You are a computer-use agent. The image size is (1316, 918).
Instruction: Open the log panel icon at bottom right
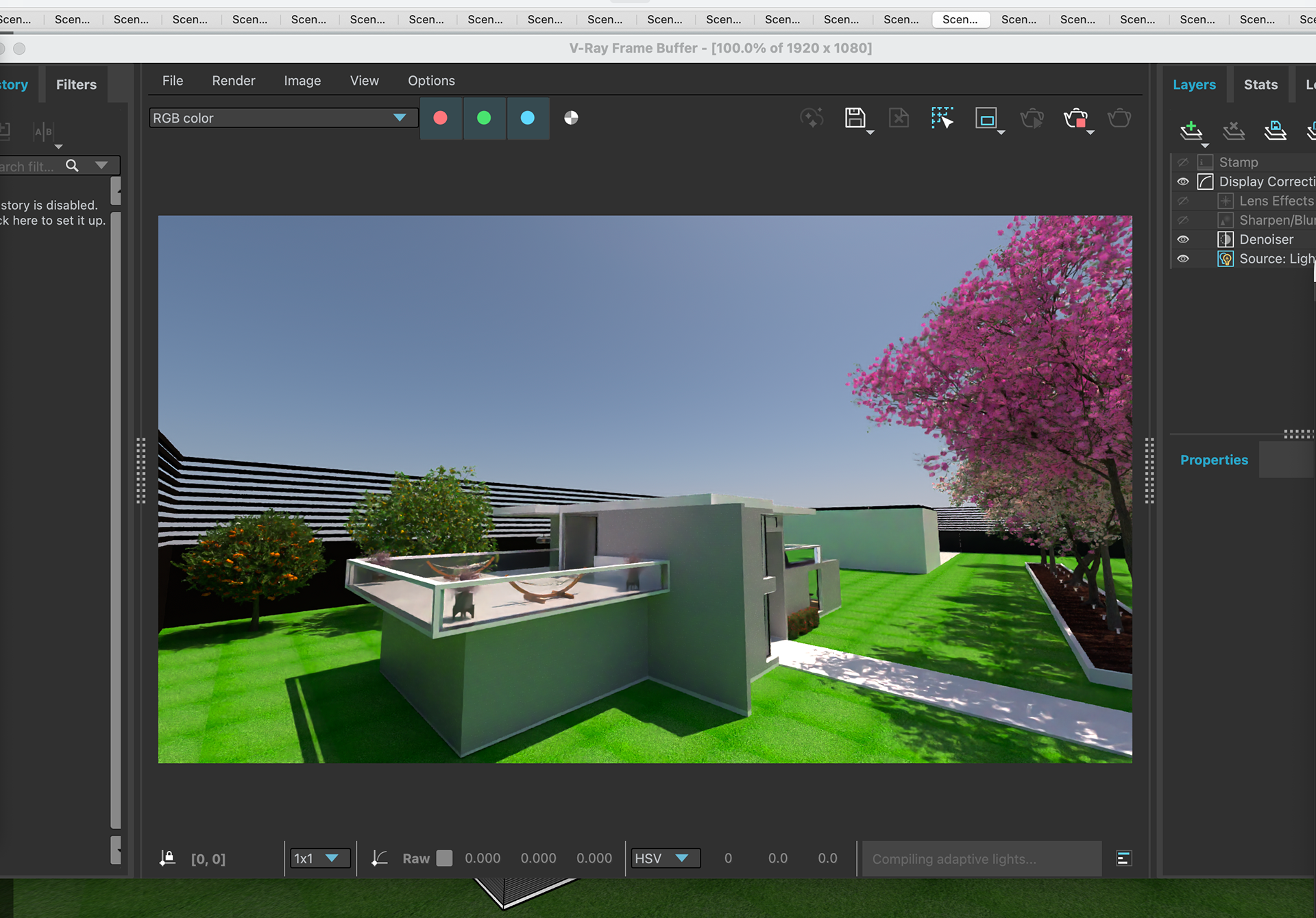click(x=1123, y=858)
